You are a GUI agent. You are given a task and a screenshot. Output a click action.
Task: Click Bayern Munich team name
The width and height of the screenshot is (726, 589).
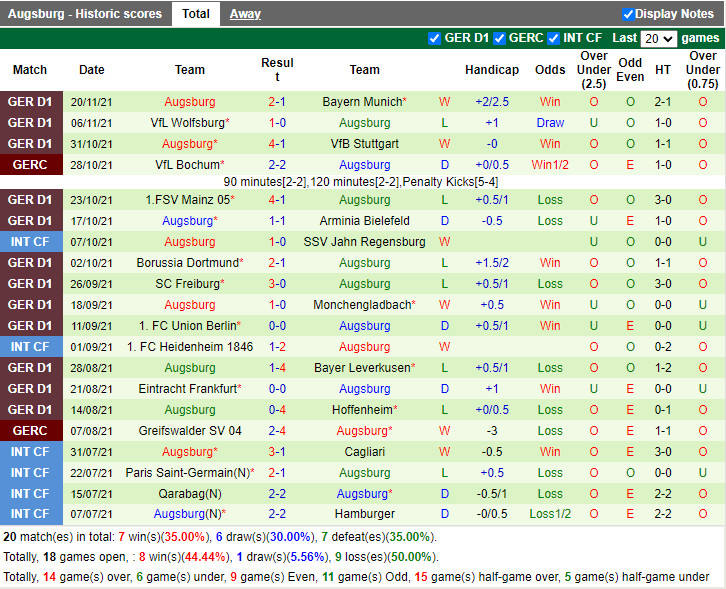[364, 102]
